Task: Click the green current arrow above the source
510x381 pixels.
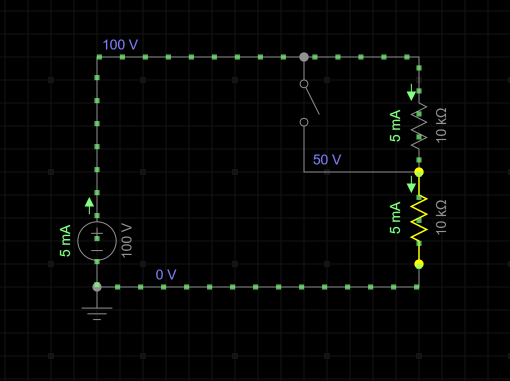Action: [x=89, y=206]
